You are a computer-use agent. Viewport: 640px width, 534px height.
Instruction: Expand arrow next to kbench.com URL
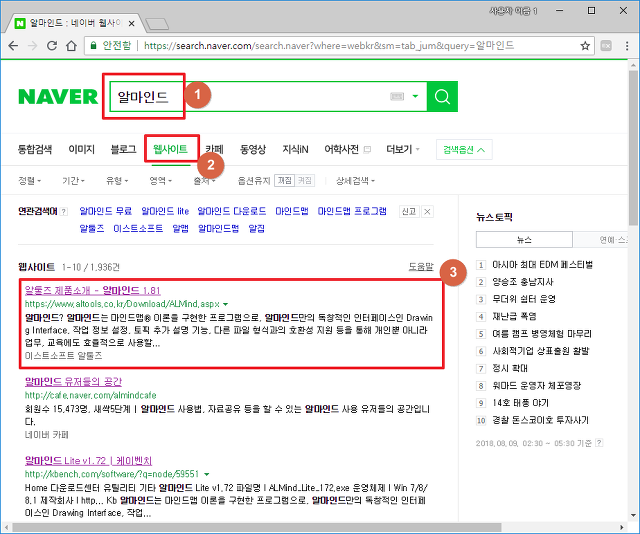[207, 474]
